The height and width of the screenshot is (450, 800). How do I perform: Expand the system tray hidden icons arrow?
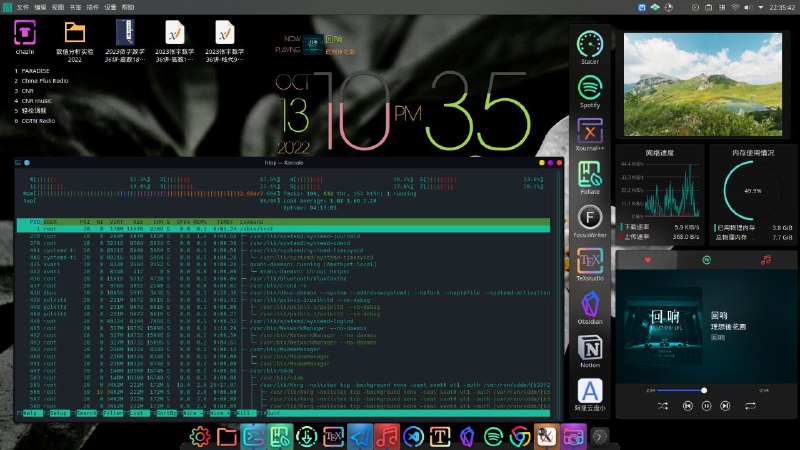(x=761, y=7)
